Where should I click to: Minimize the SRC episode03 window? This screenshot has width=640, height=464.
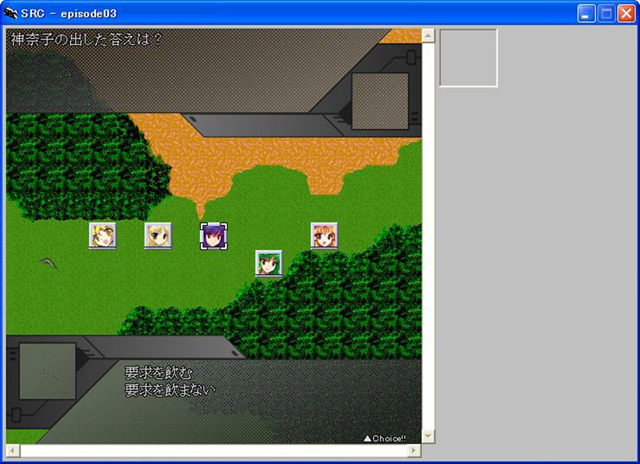586,14
